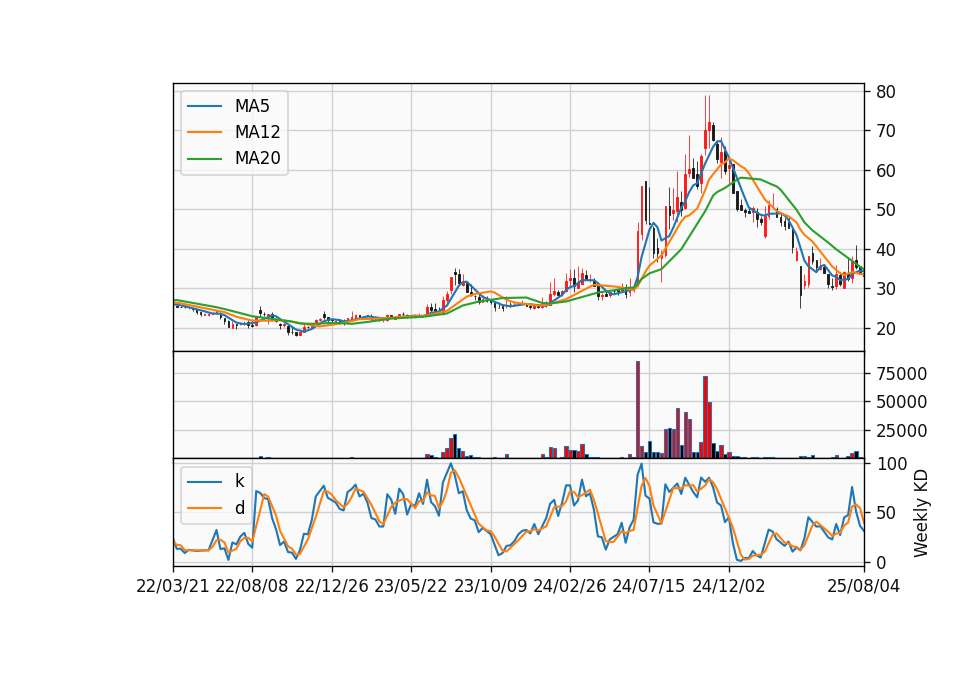Click the d legend label
This screenshot has width=960, height=690.
(x=239, y=508)
